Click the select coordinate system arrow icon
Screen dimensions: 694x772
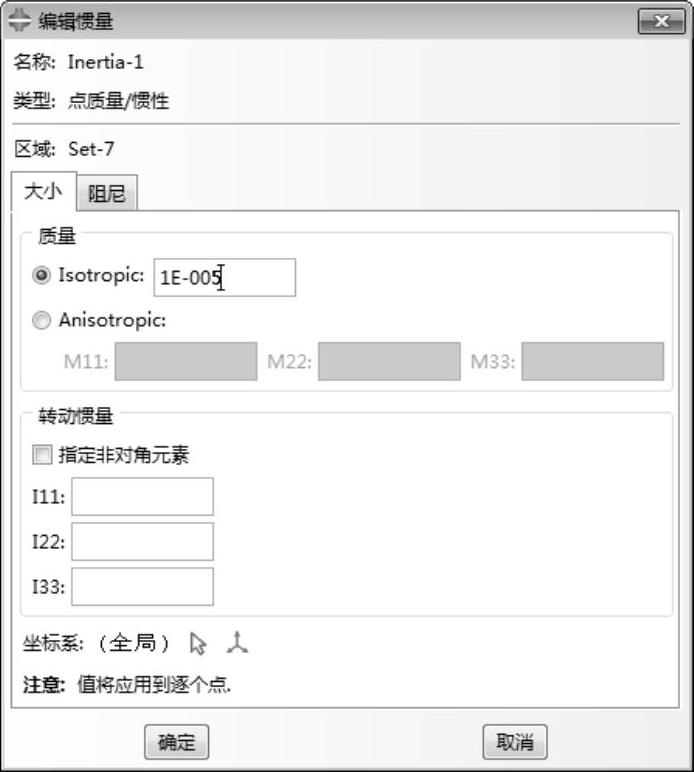pyautogui.click(x=198, y=643)
